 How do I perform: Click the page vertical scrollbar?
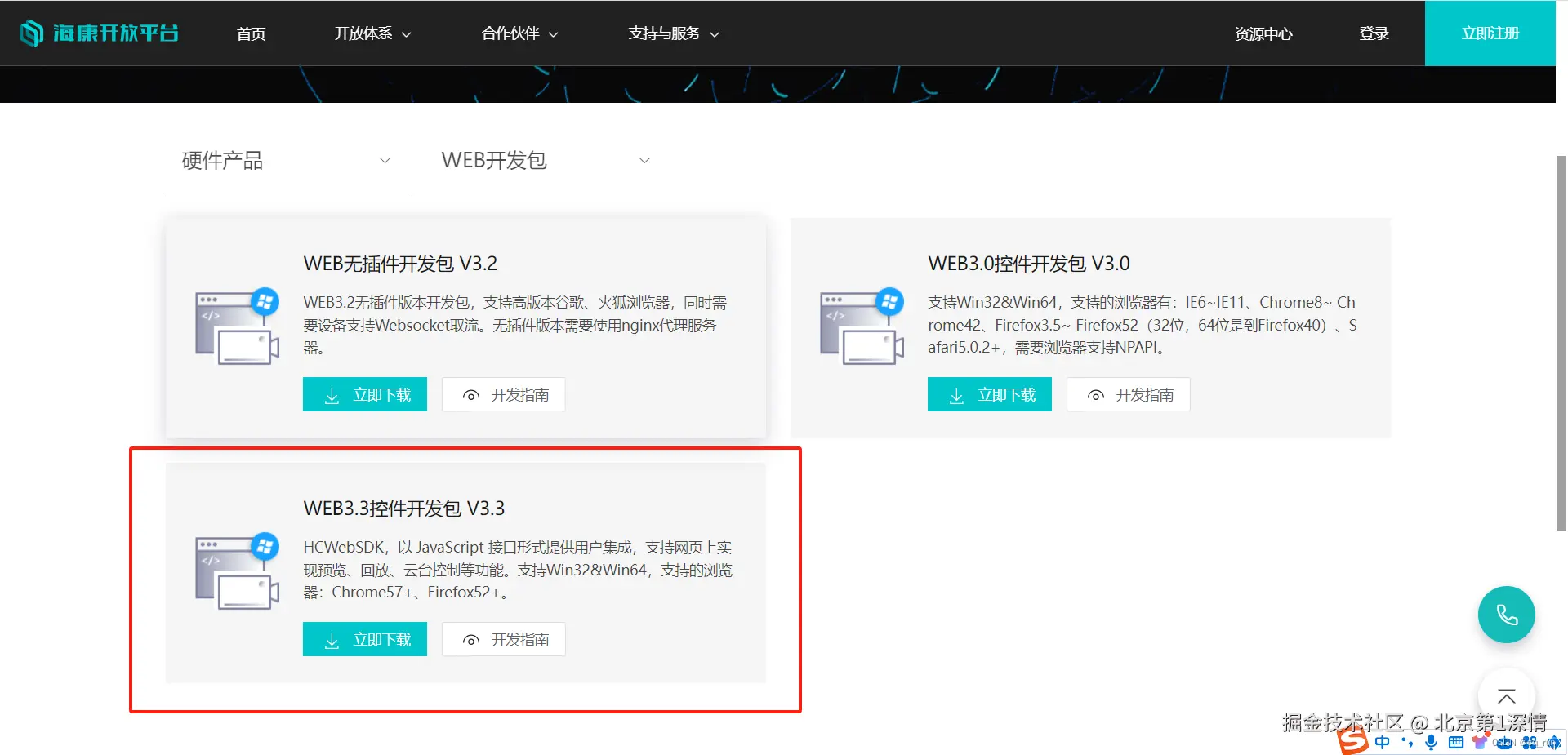coord(1561,343)
